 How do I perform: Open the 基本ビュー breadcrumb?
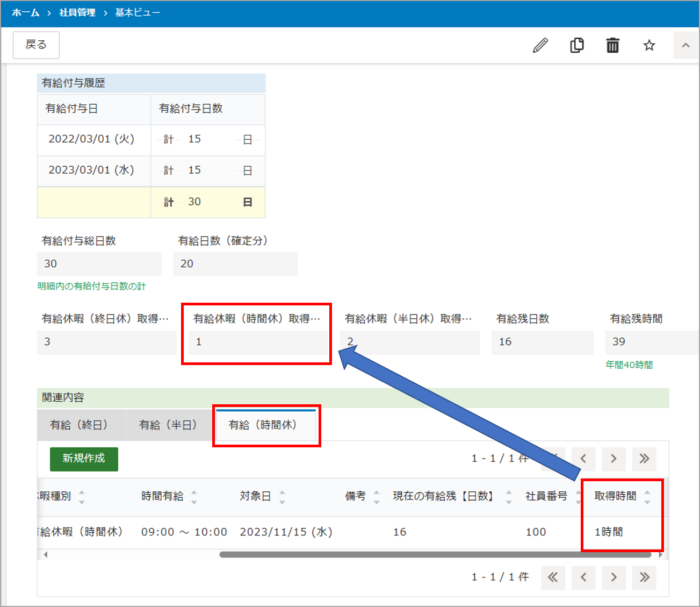138,12
